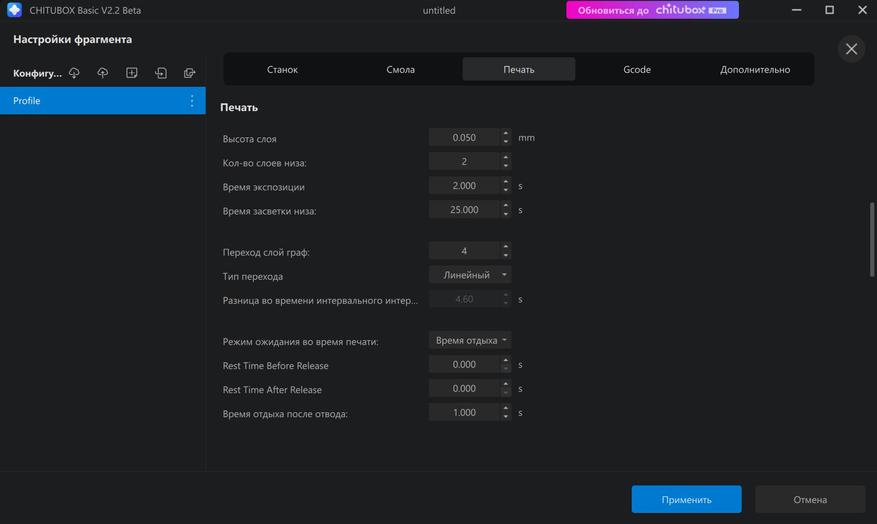Click the vertical scrollbar in settings panel

tap(871, 239)
